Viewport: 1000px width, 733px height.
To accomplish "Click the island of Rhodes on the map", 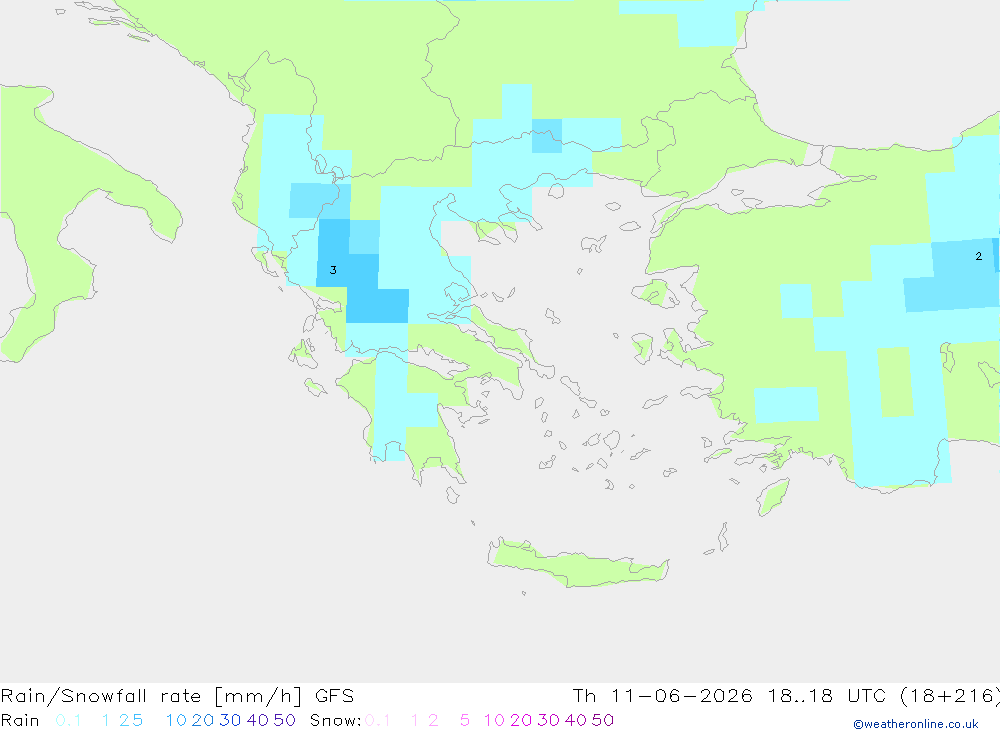I will click(773, 497).
